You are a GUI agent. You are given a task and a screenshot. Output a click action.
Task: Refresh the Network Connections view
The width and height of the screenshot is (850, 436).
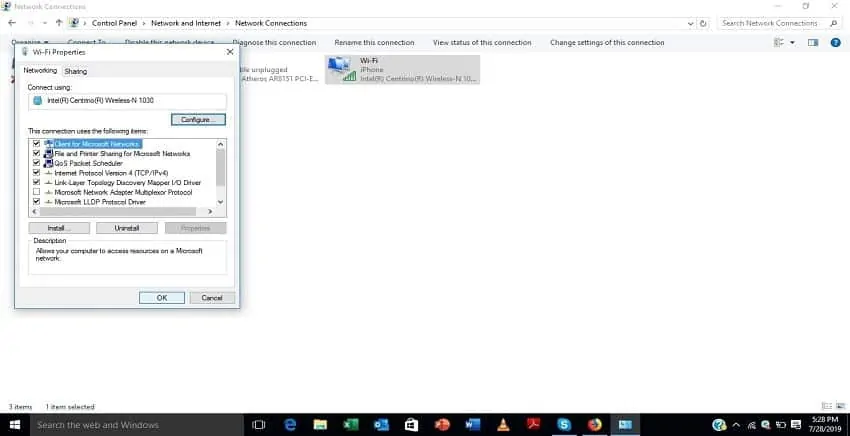click(x=703, y=23)
